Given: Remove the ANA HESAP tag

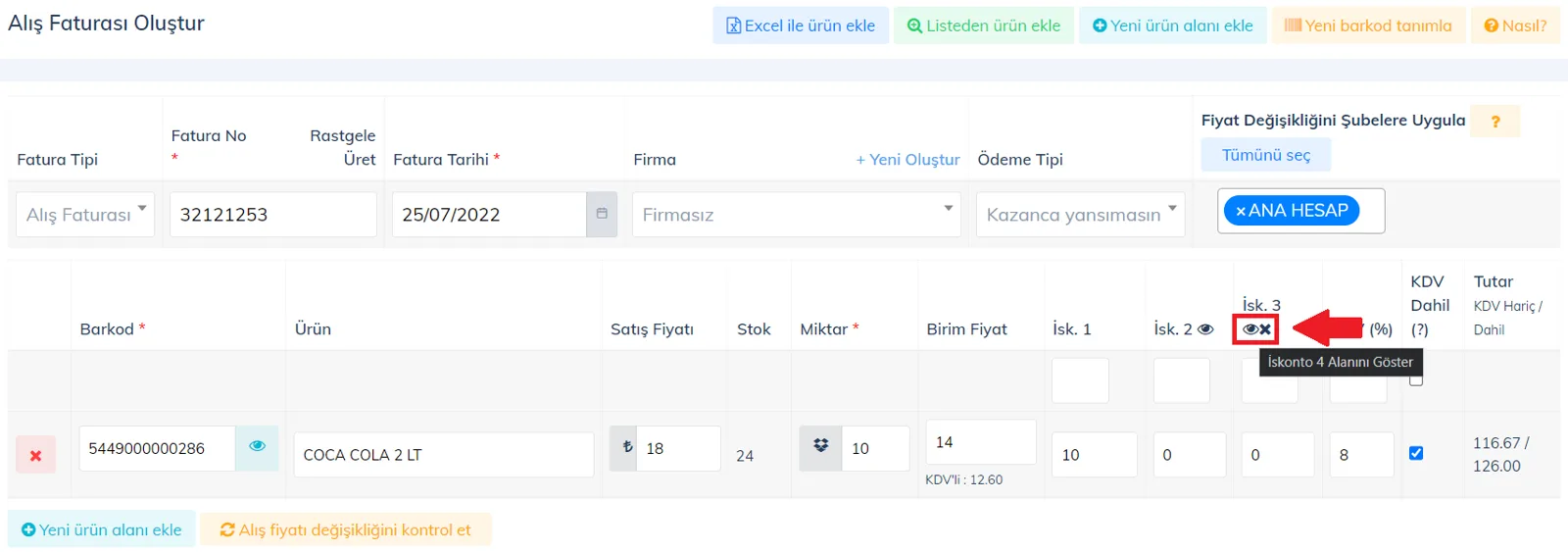Looking at the screenshot, I should [1241, 211].
